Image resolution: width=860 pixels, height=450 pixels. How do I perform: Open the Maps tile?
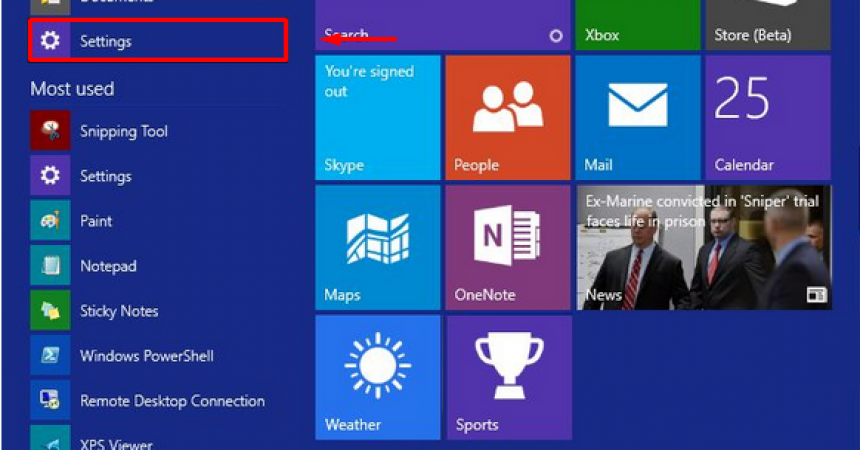pyautogui.click(x=378, y=248)
